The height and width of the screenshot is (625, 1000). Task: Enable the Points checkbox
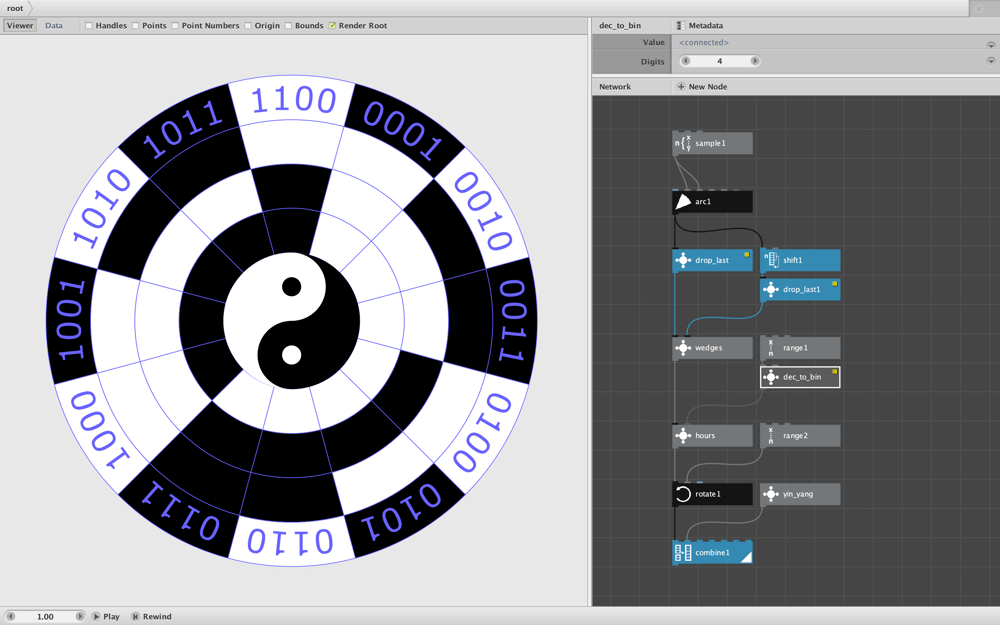pyautogui.click(x=135, y=26)
